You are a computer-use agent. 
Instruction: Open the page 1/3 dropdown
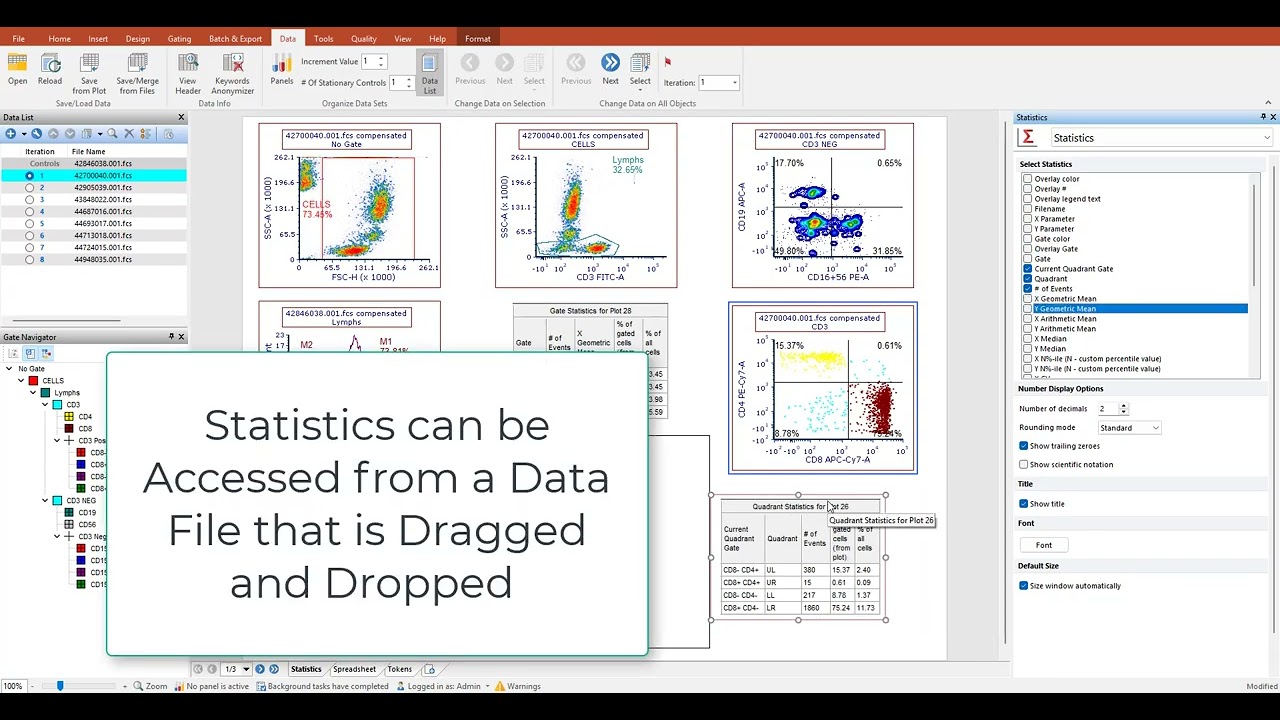pos(246,669)
